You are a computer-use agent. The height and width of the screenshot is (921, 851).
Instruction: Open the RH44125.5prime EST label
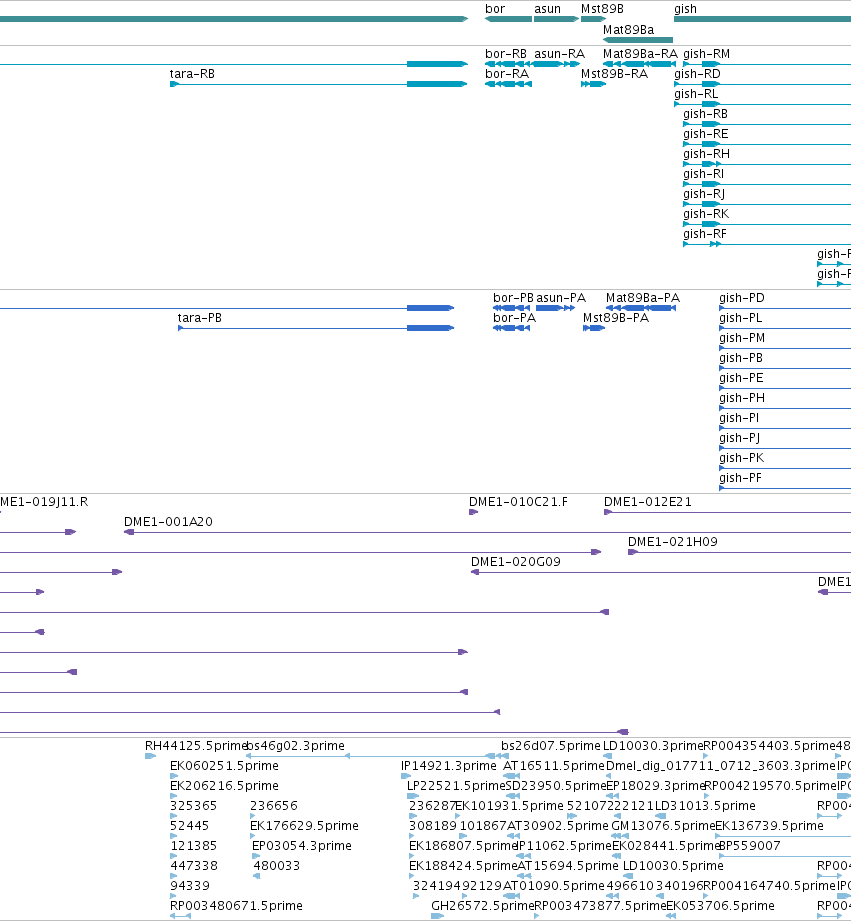[196, 745]
